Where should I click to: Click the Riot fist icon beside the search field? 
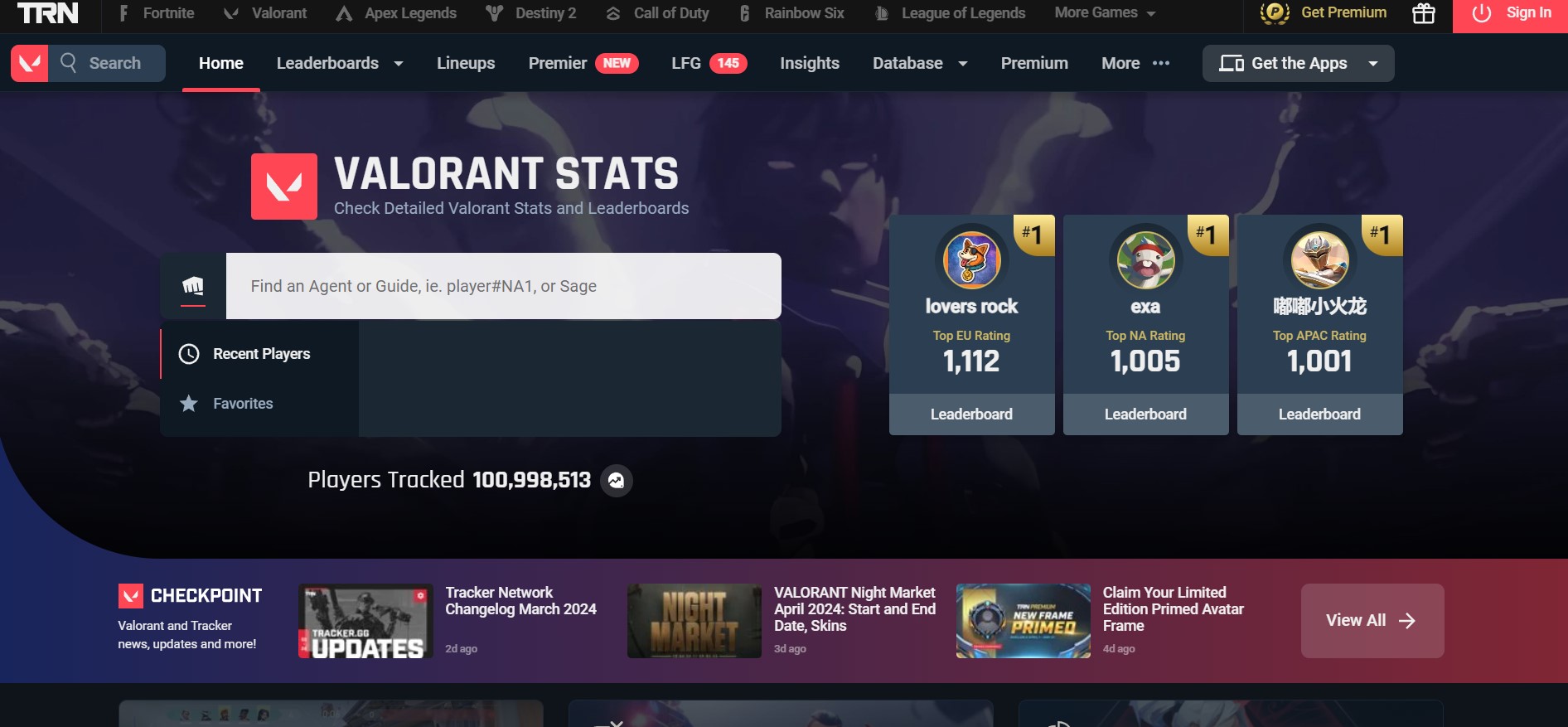click(193, 286)
